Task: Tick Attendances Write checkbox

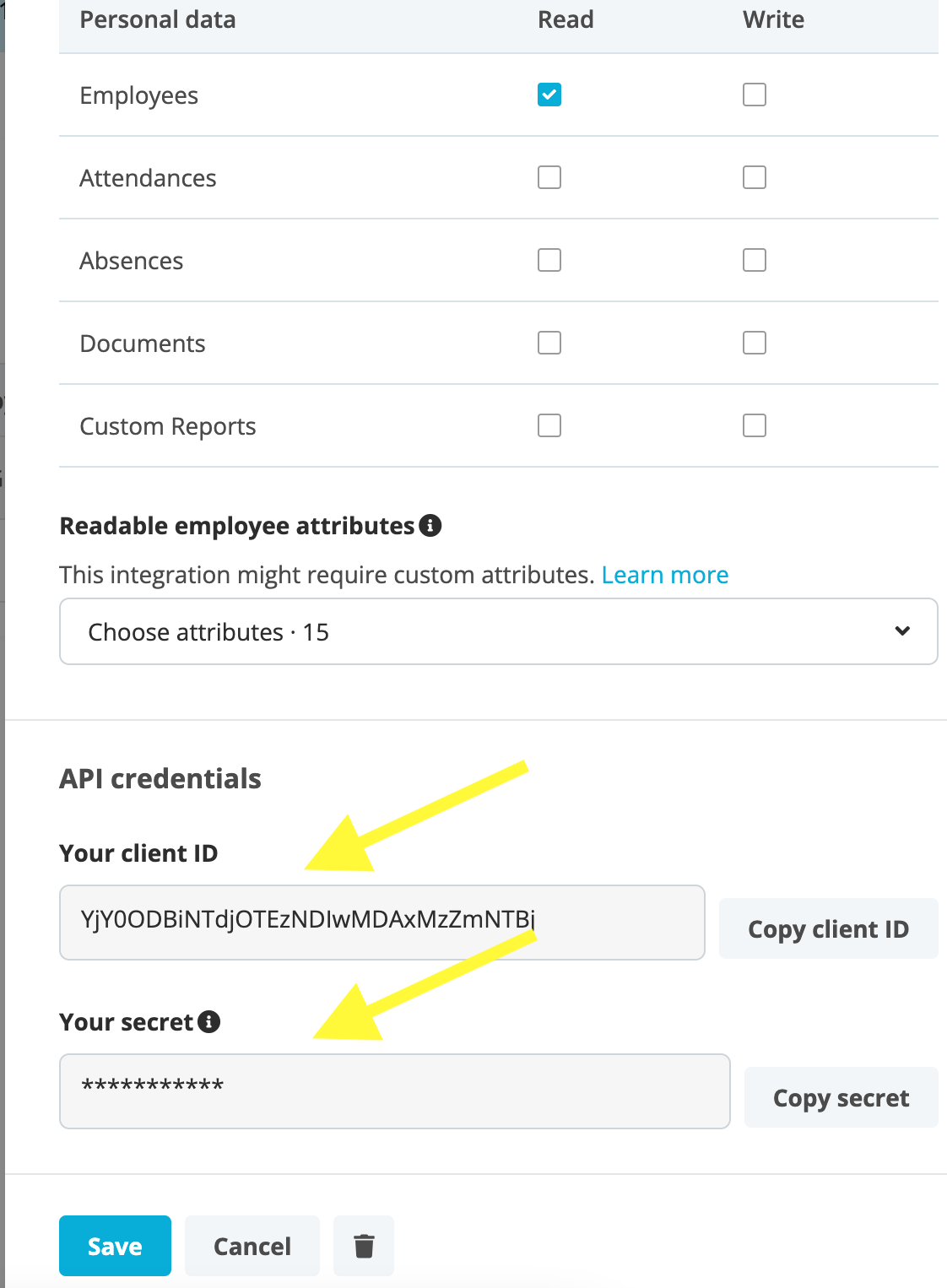Action: click(x=755, y=177)
